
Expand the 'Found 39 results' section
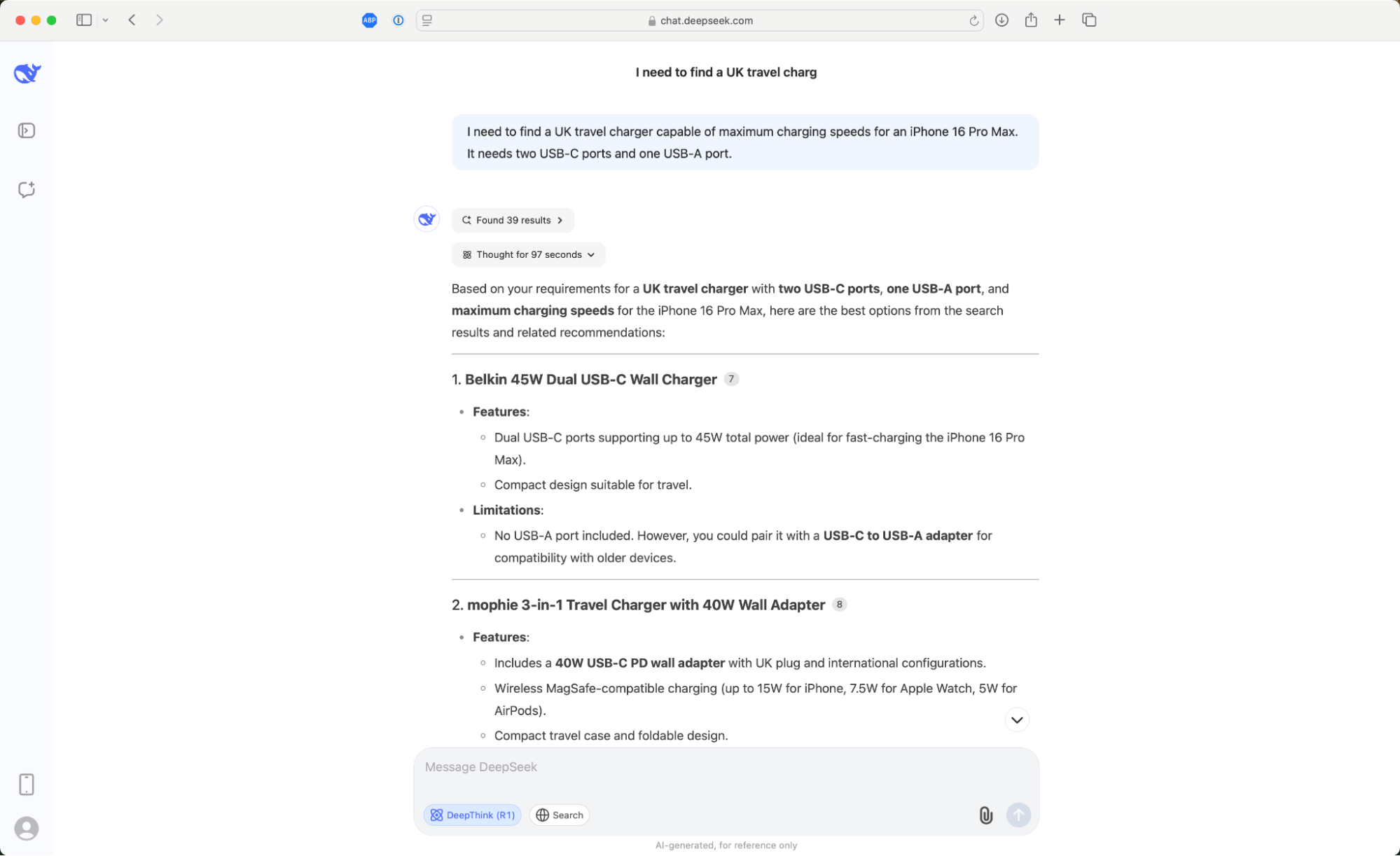512,219
